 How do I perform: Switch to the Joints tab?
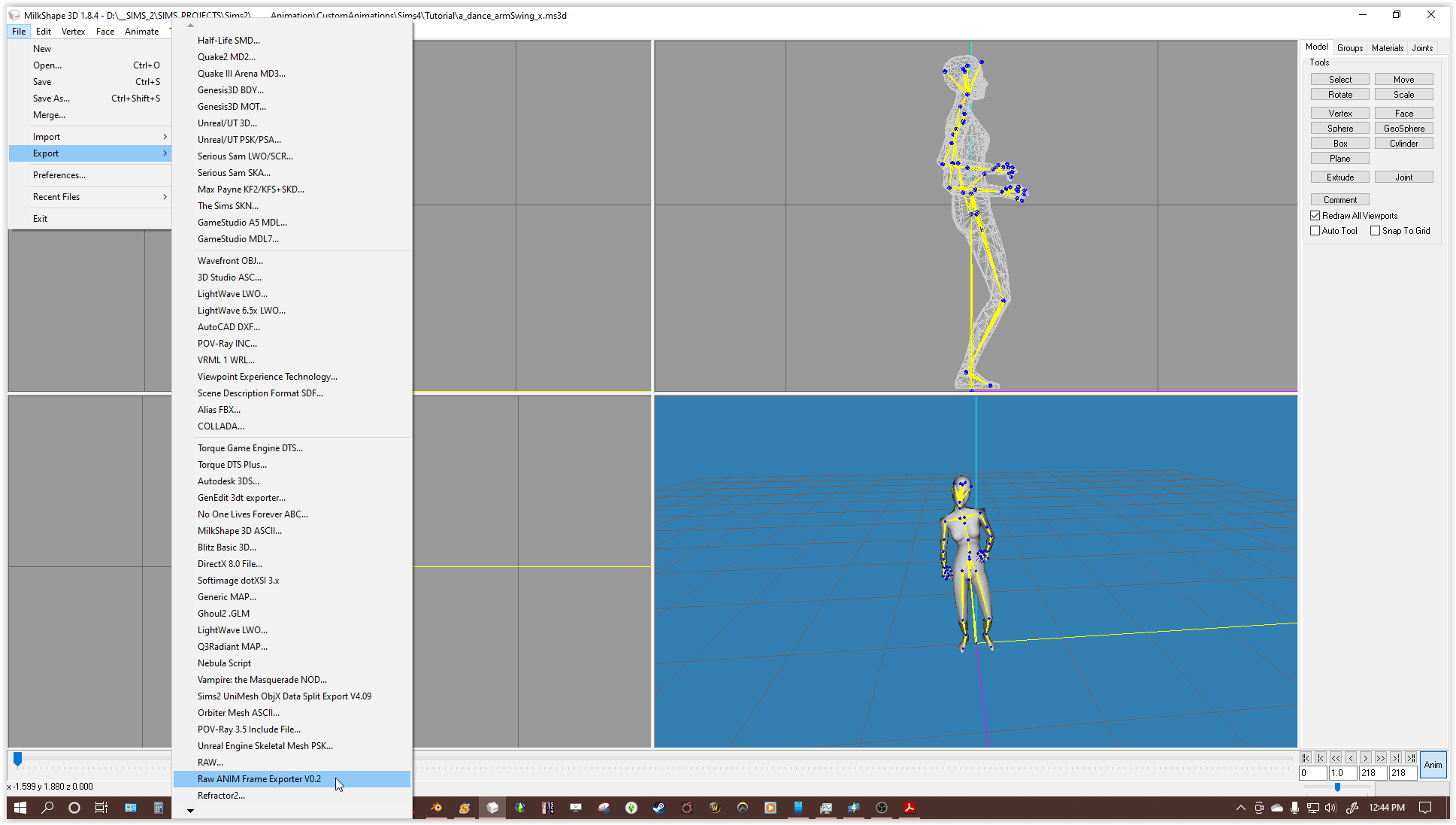(x=1421, y=48)
